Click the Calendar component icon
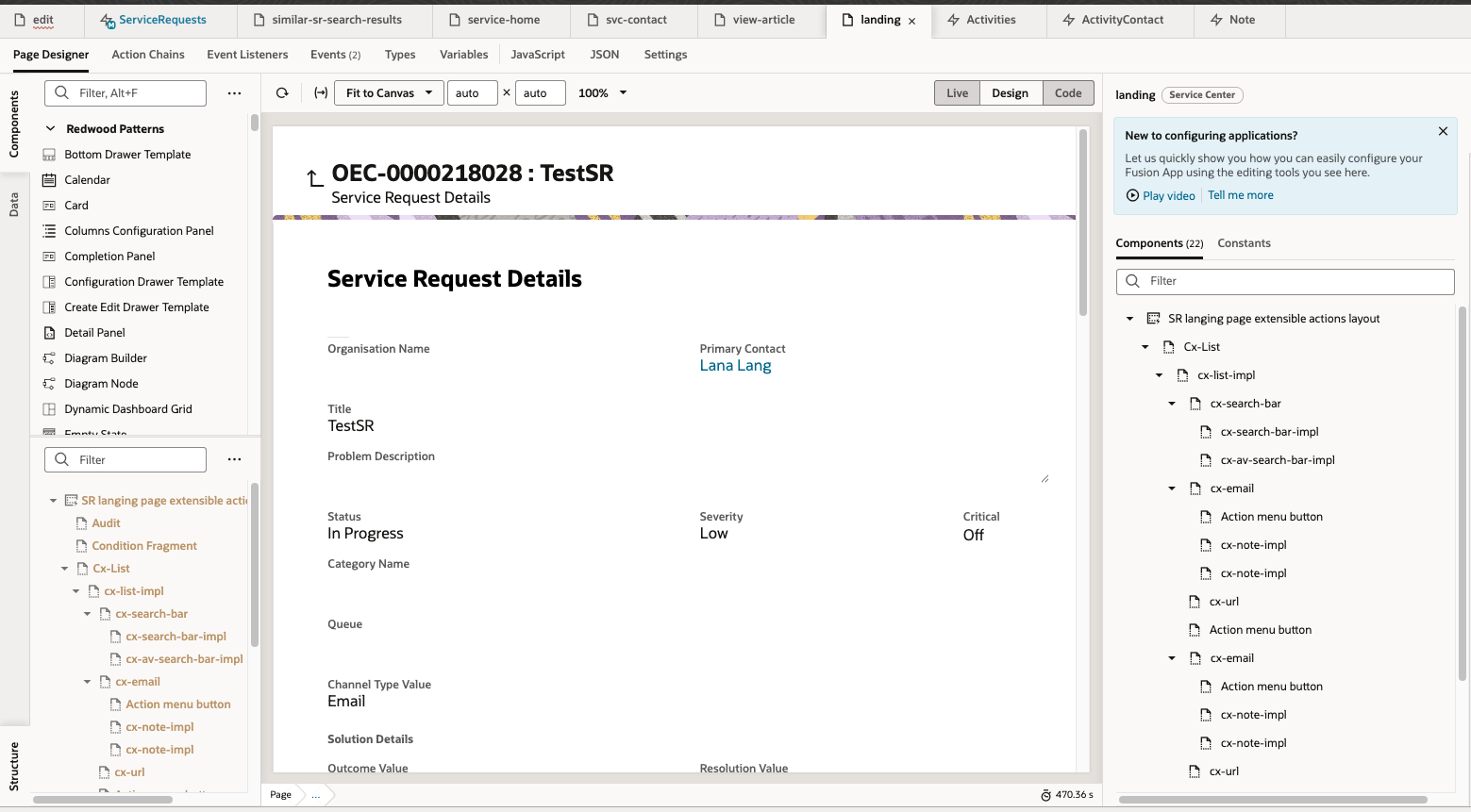 pyautogui.click(x=49, y=180)
